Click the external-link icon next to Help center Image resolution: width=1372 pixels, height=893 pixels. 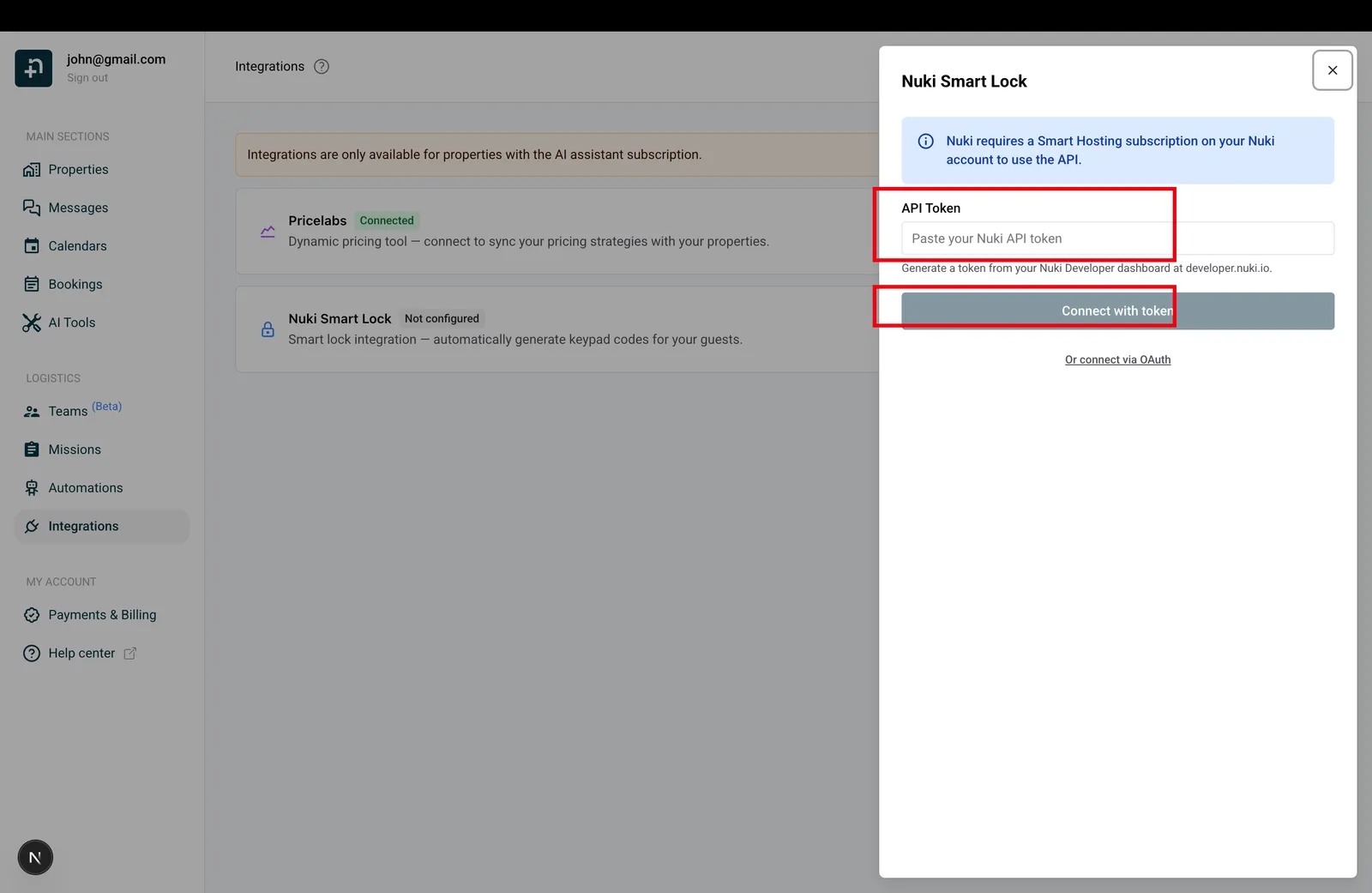tap(130, 654)
